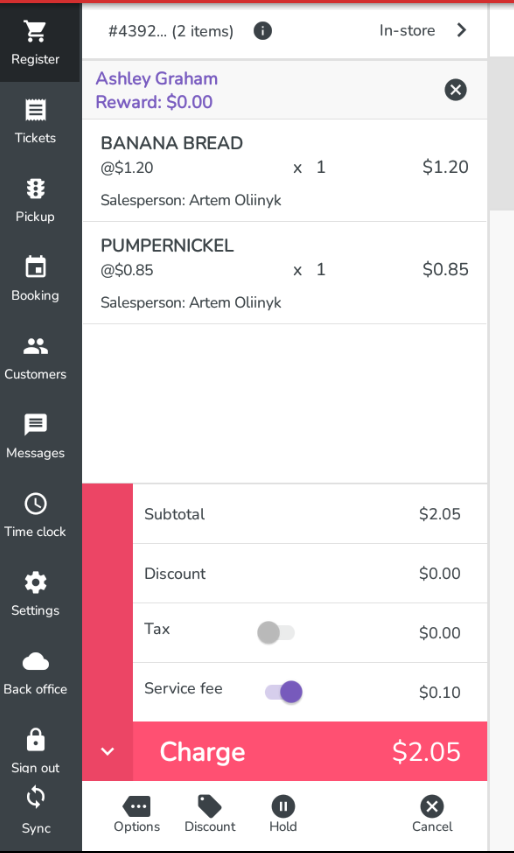Open Messages from the sidebar
The width and height of the screenshot is (514, 853).
pyautogui.click(x=35, y=437)
